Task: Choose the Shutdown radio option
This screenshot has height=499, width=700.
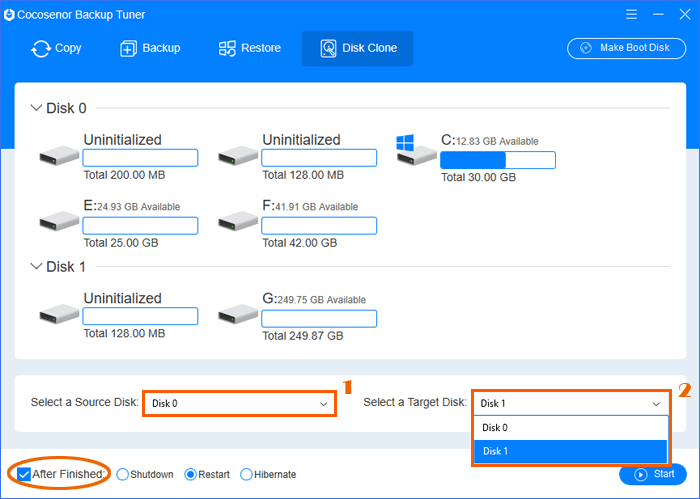Action: (x=122, y=474)
